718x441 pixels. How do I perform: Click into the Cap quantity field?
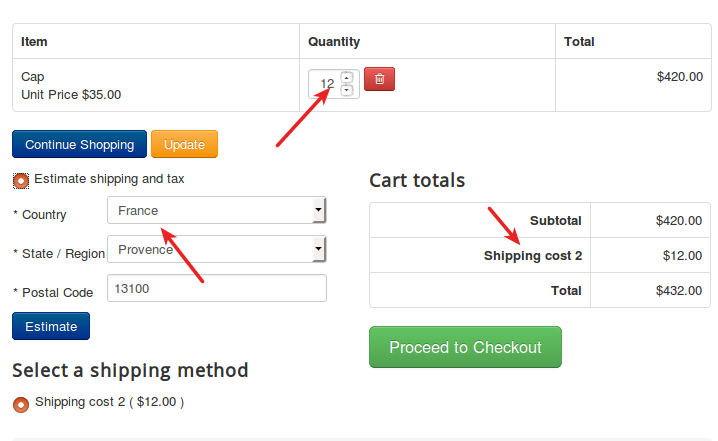[324, 84]
